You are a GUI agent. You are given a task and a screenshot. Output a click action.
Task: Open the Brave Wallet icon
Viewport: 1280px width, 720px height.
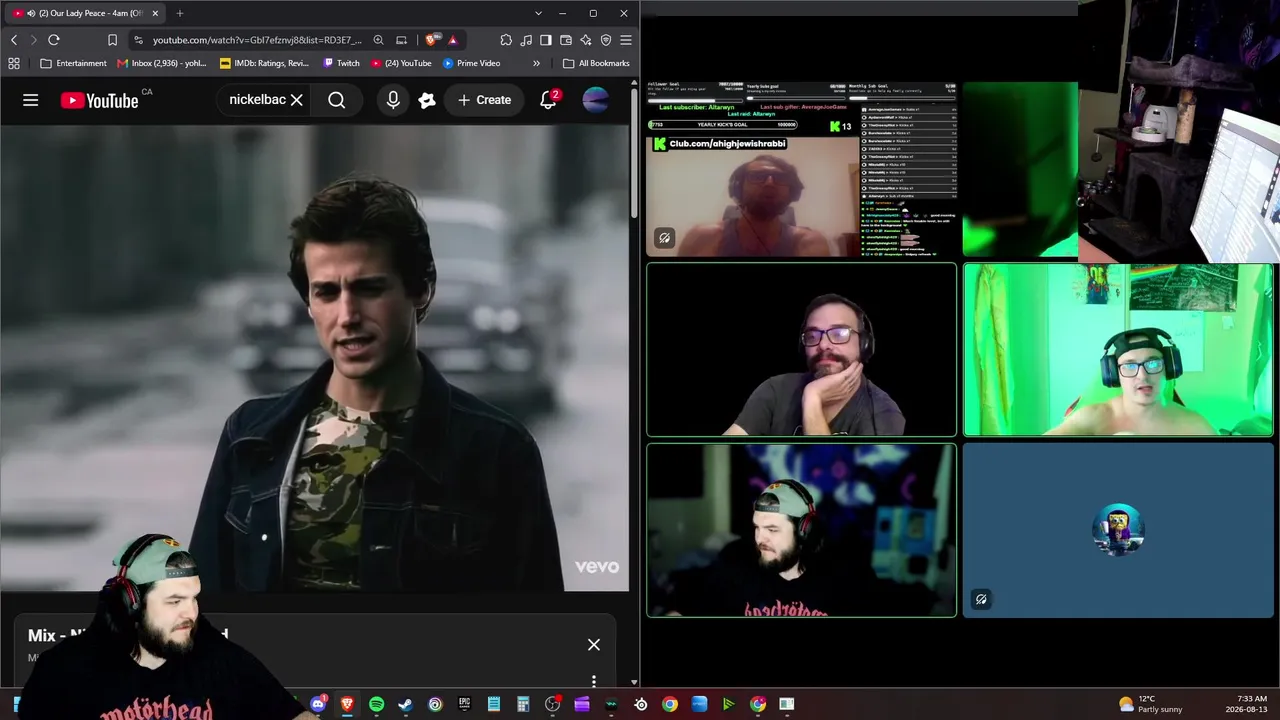click(566, 40)
